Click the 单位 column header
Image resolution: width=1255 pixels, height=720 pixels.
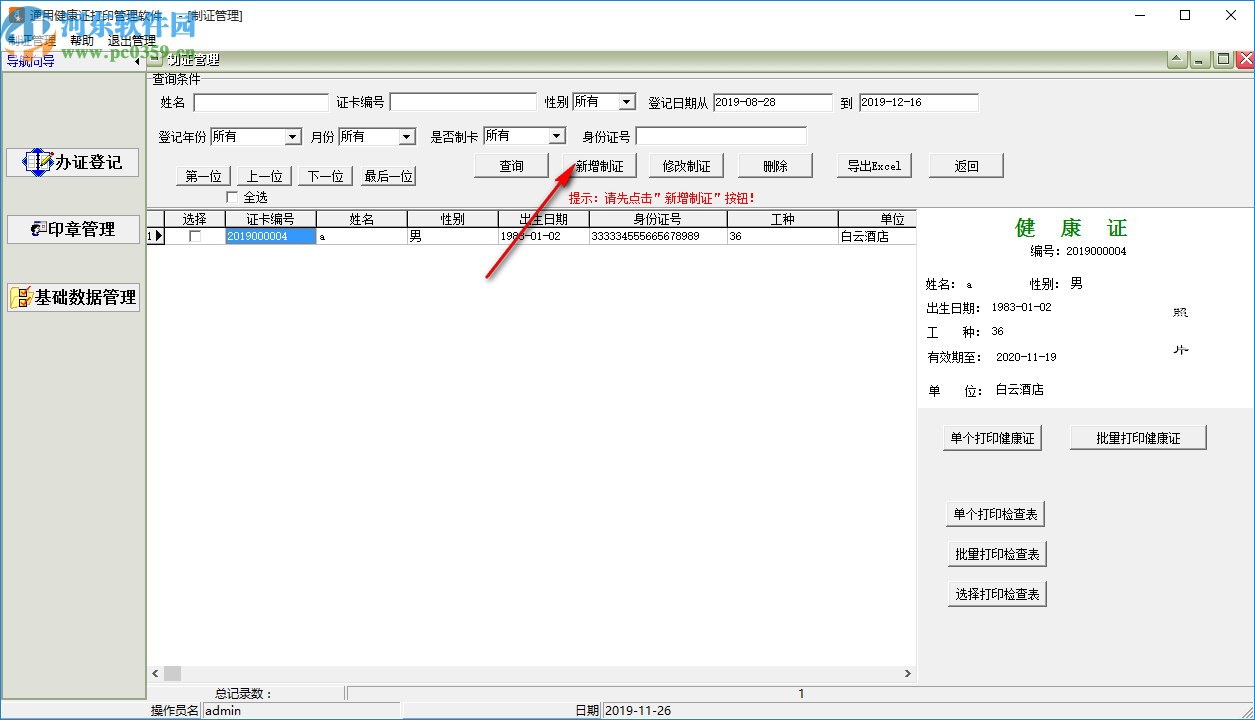(x=877, y=219)
